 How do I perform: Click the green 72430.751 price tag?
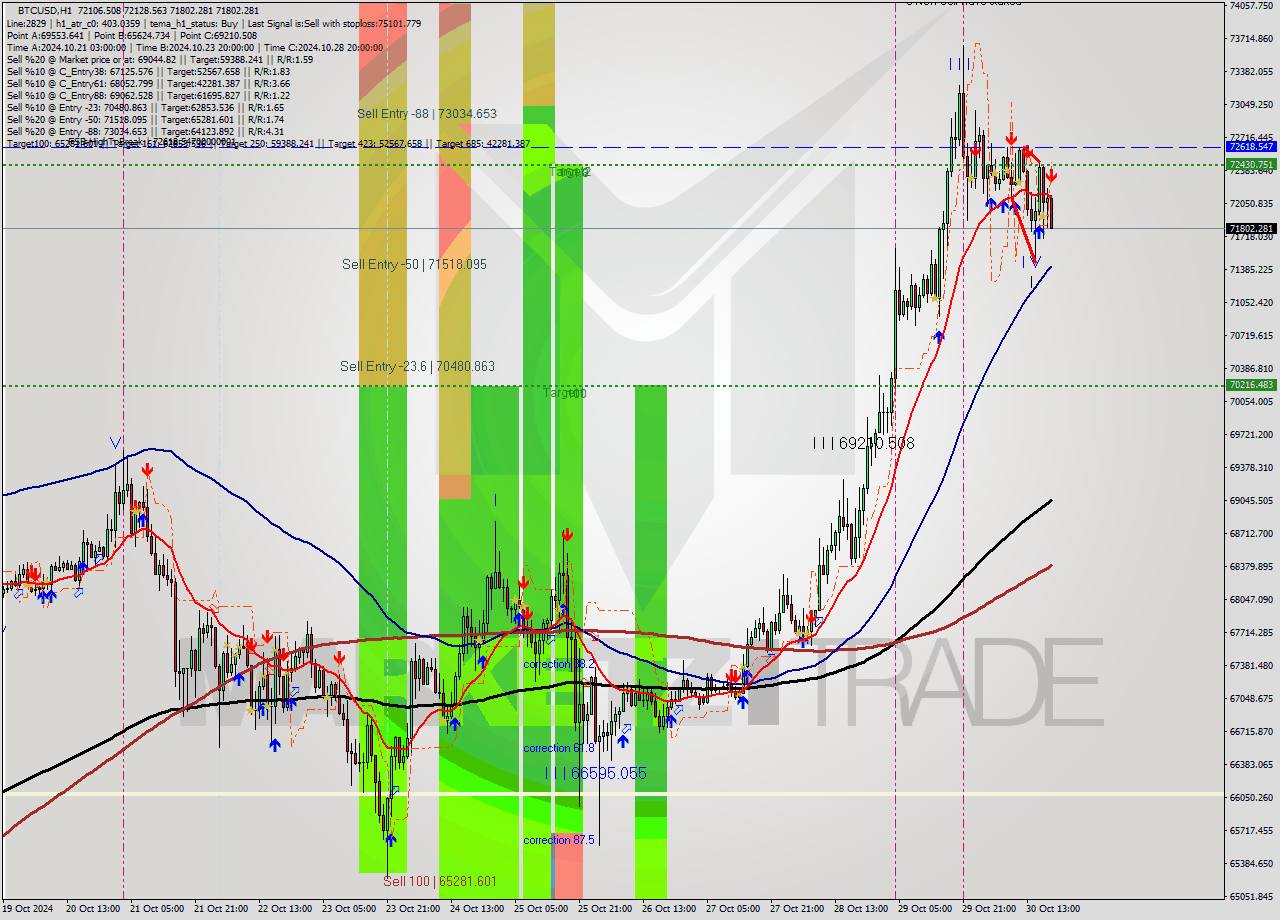(x=1251, y=164)
